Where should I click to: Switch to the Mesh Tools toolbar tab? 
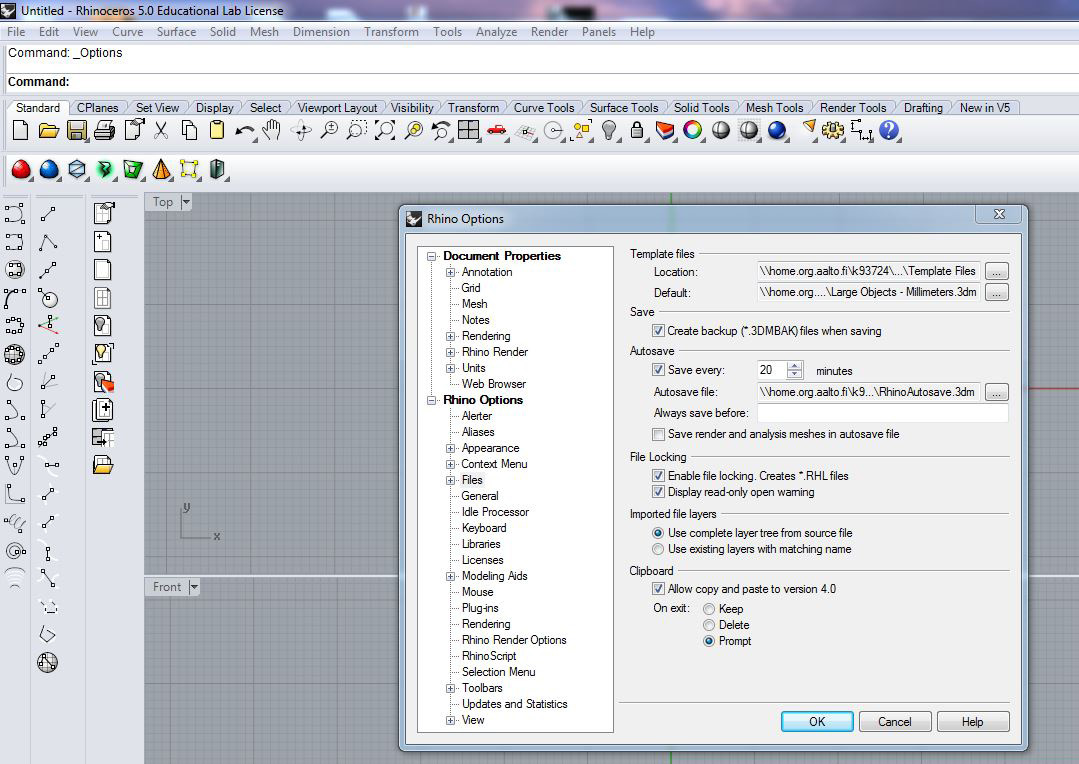(x=775, y=108)
